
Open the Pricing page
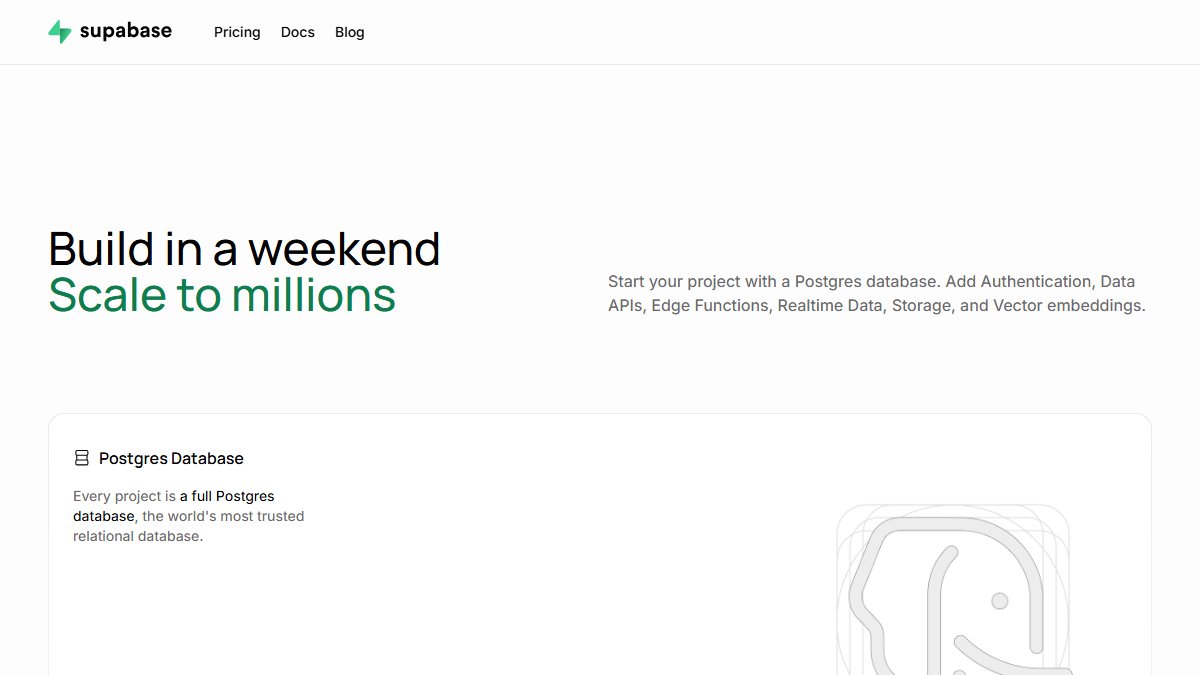(237, 32)
